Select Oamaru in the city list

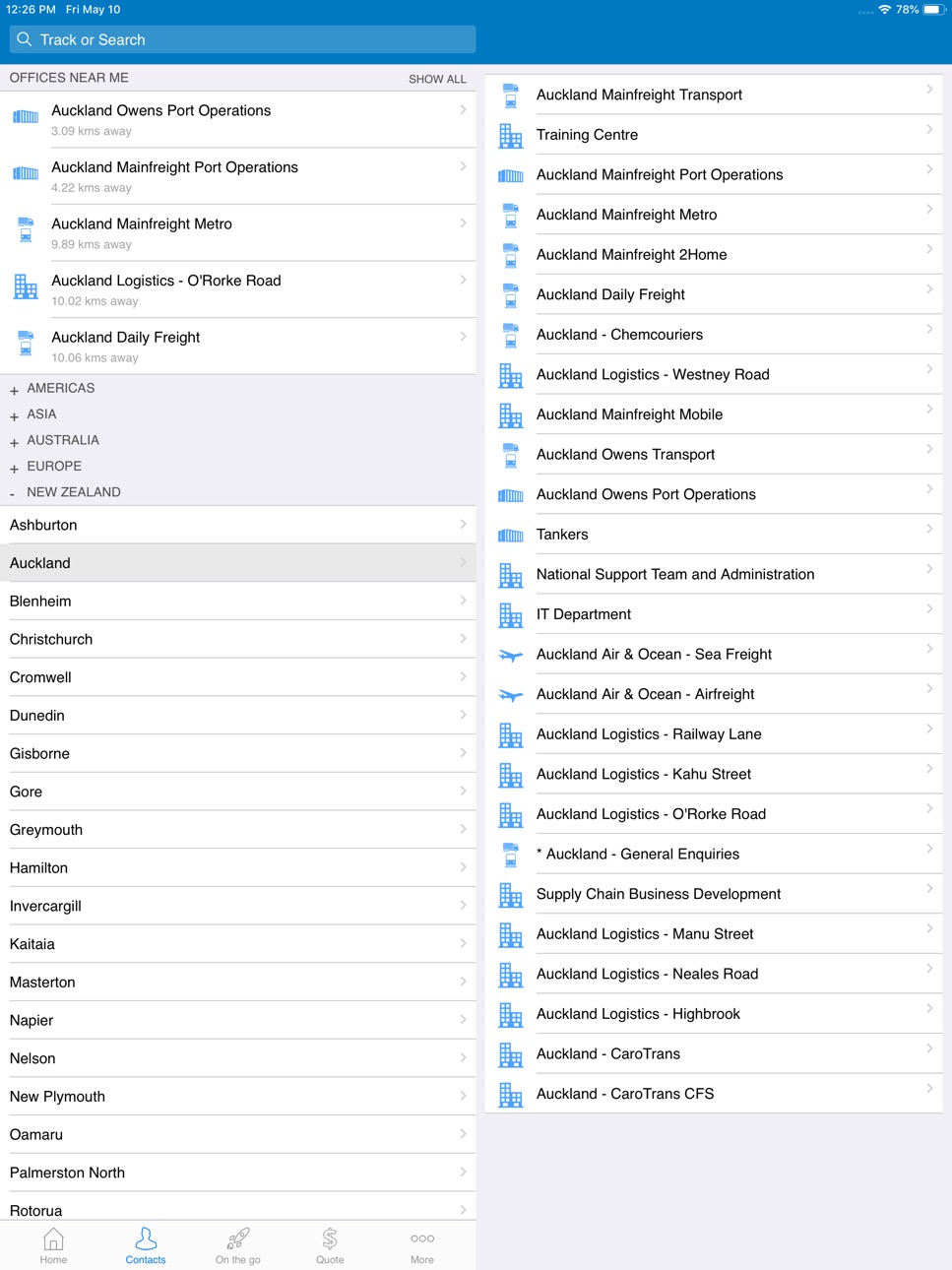pyautogui.click(x=238, y=1134)
